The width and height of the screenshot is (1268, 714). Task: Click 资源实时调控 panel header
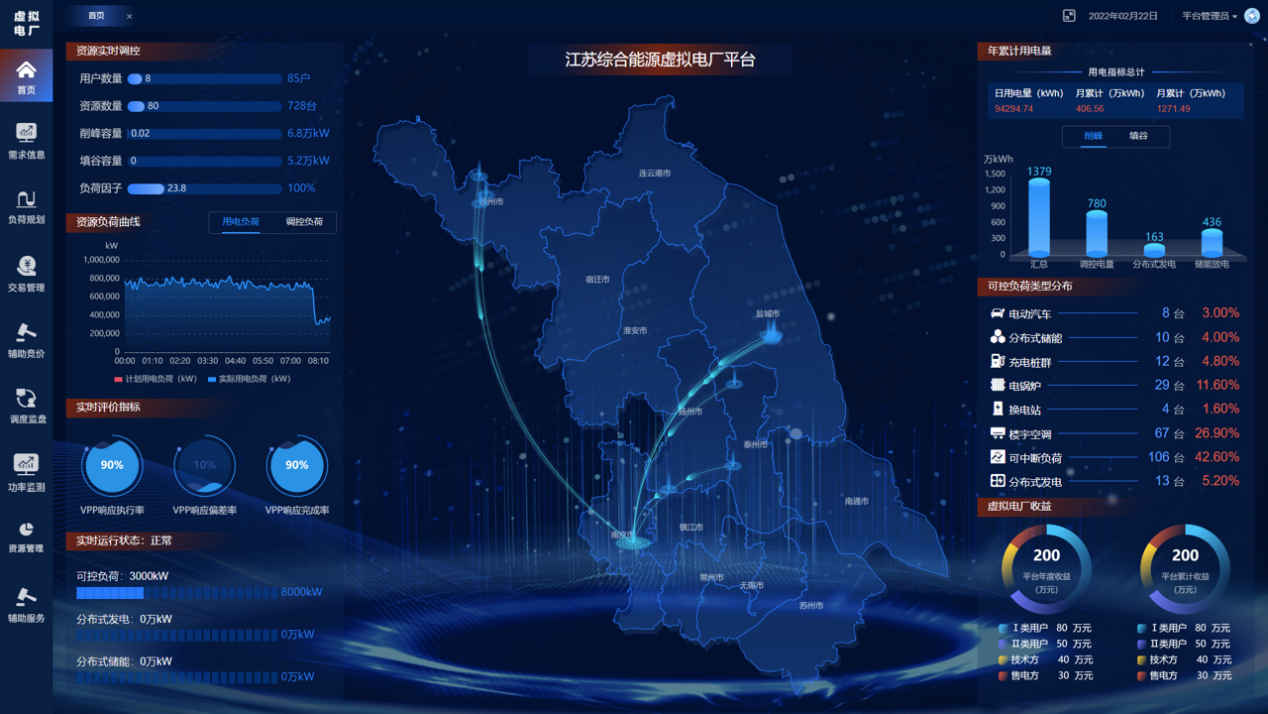tap(108, 51)
